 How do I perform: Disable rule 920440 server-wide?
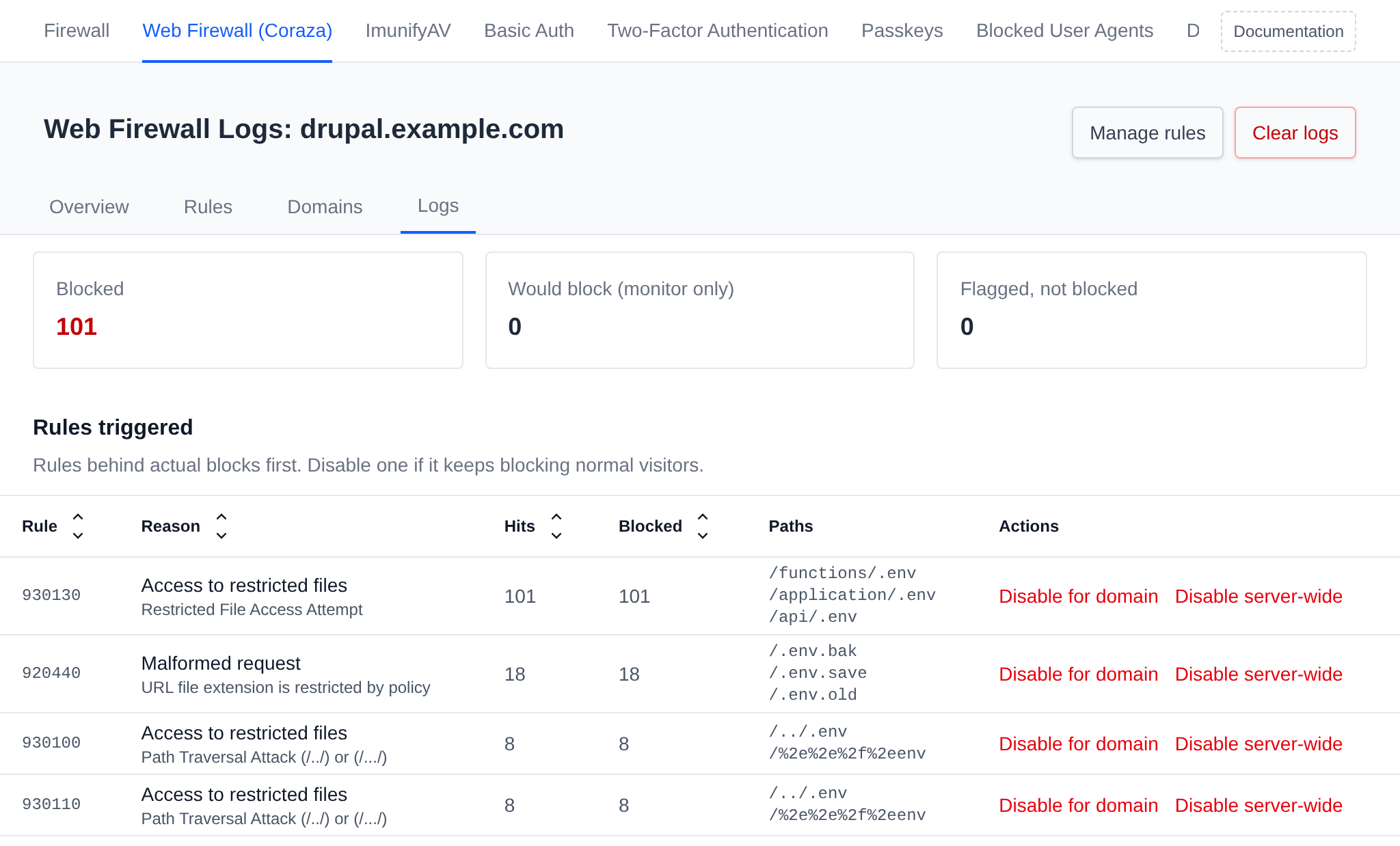[x=1258, y=674]
